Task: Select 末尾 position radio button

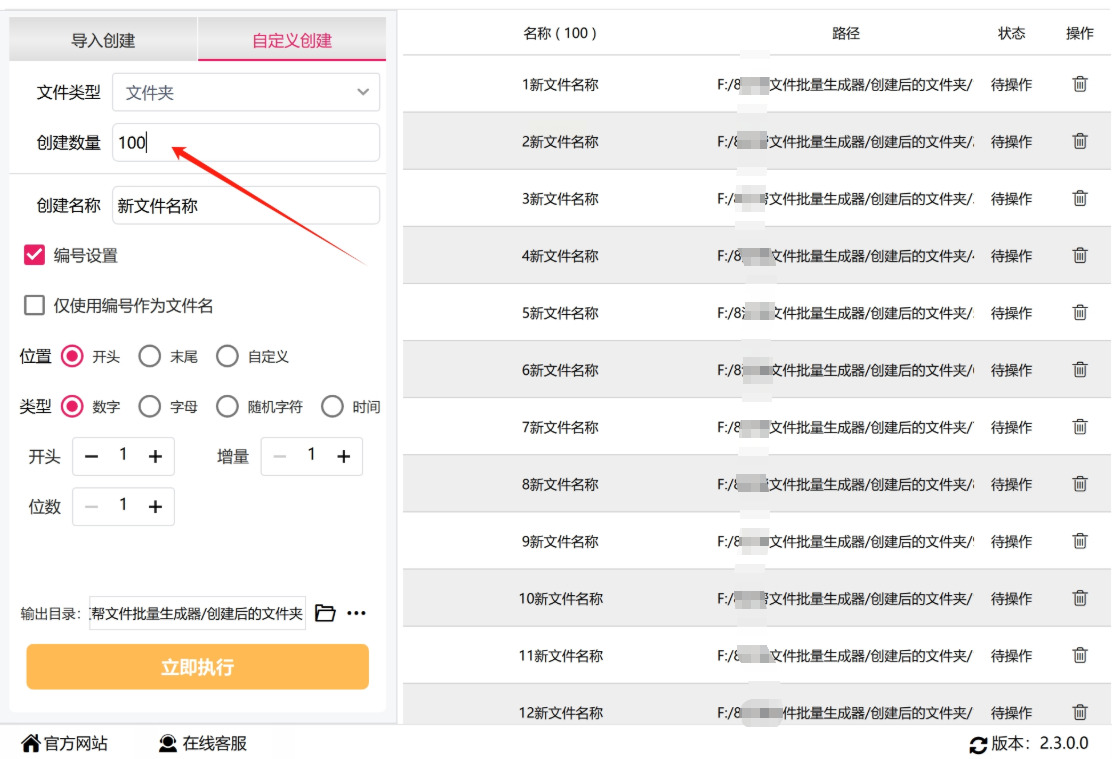Action: [x=150, y=356]
